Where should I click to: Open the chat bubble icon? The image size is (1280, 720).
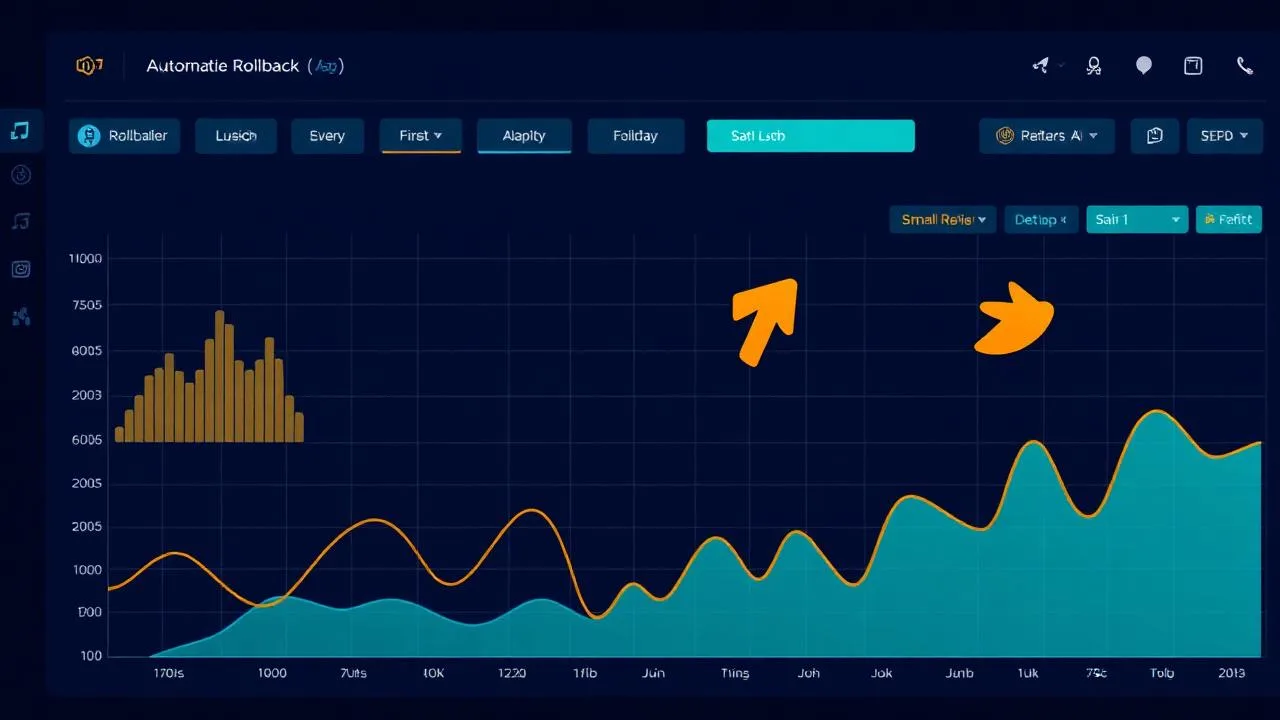1144,66
